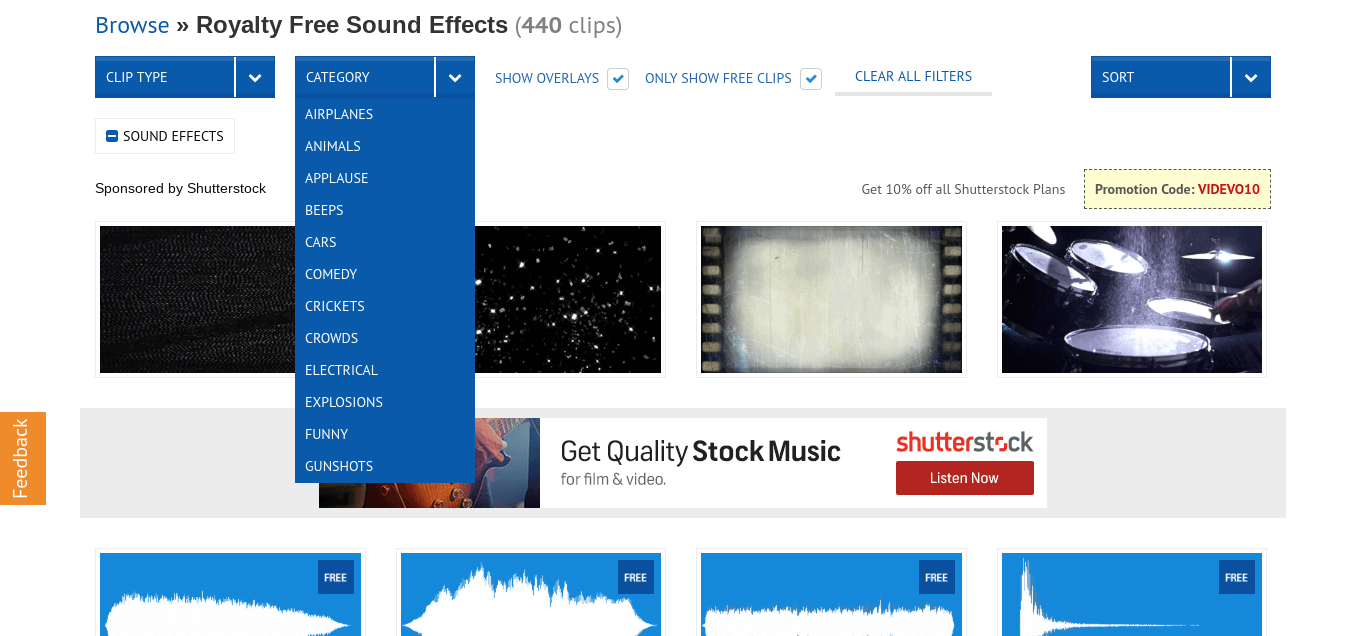
Task: Open the white particles sponsored thumbnail
Action: point(568,299)
